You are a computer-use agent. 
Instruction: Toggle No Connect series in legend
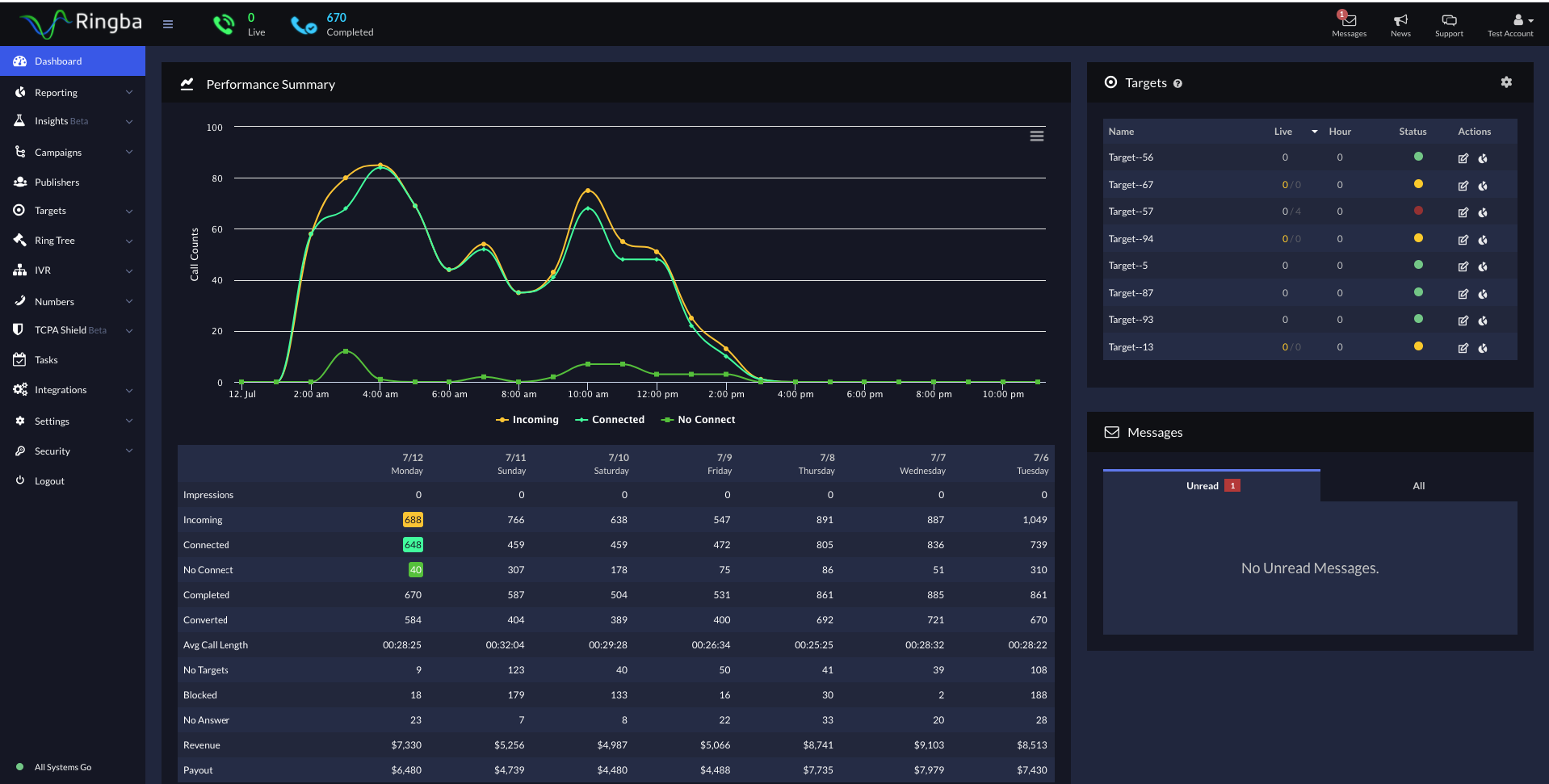[698, 420]
